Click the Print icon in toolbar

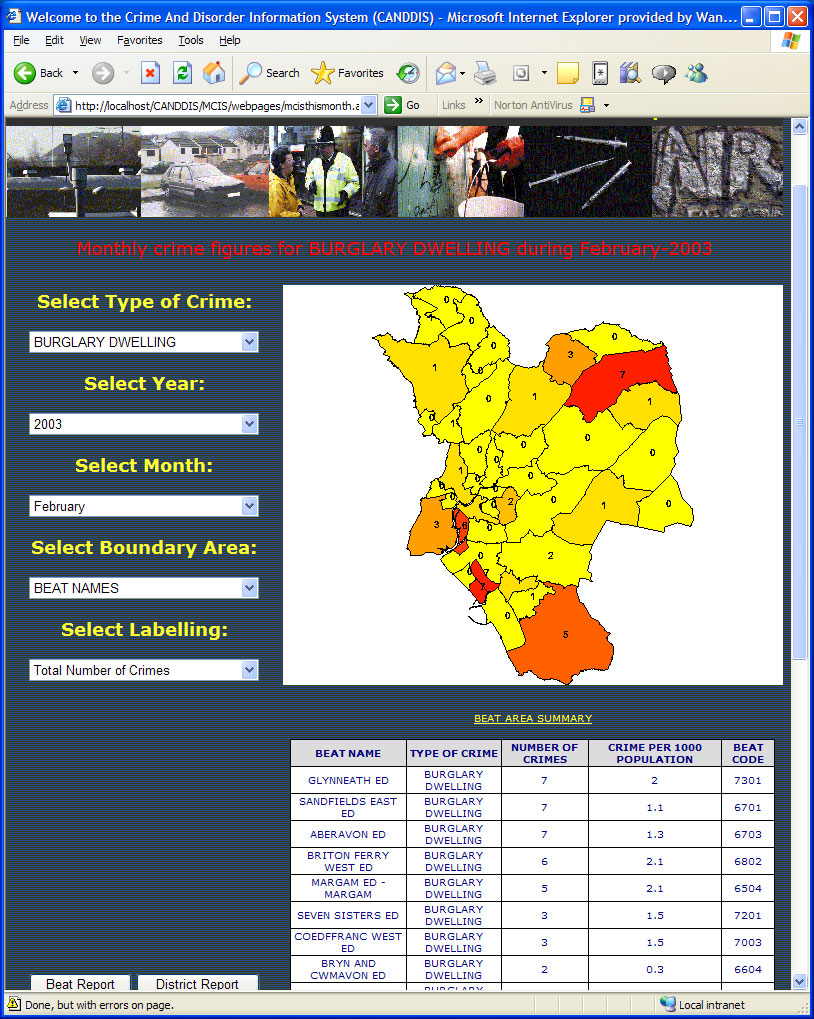486,73
